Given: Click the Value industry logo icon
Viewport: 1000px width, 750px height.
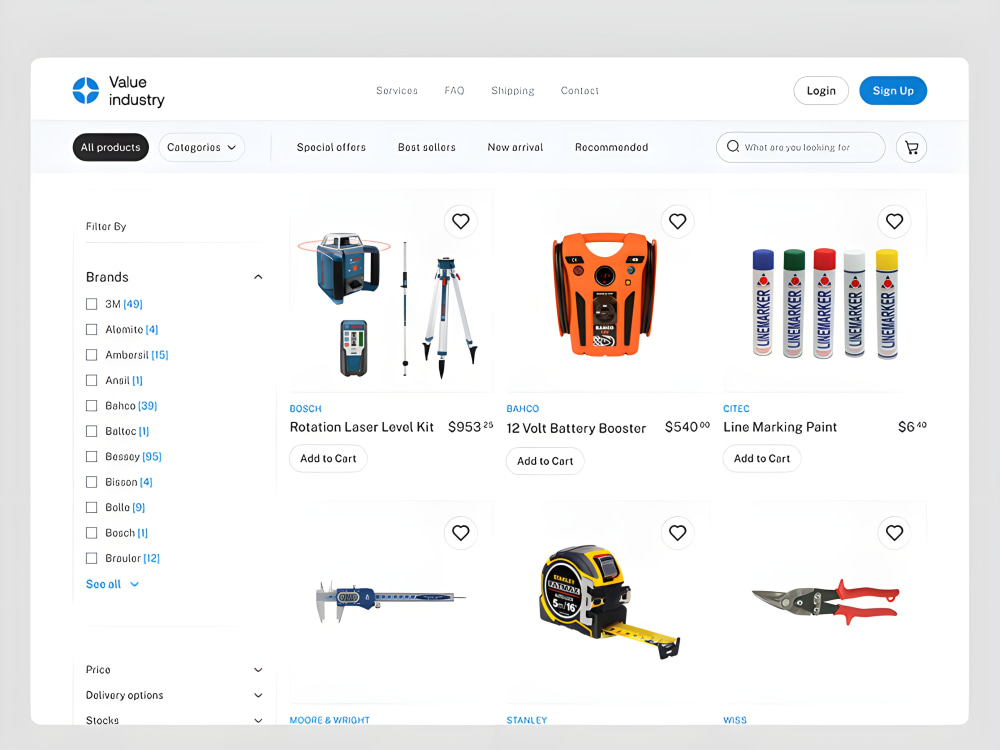Looking at the screenshot, I should coord(85,91).
